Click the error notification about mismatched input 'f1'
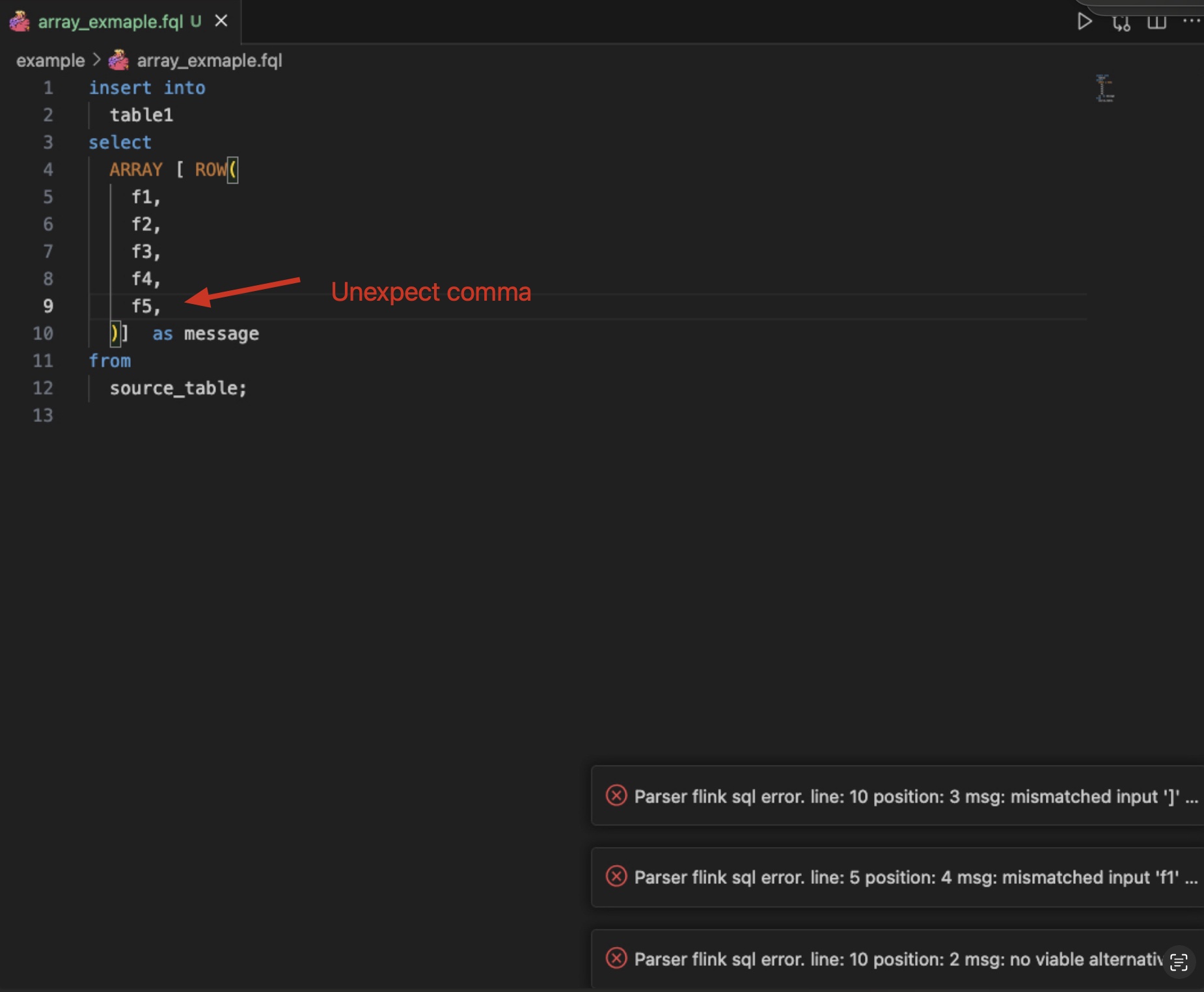The image size is (1204, 992). [x=897, y=877]
